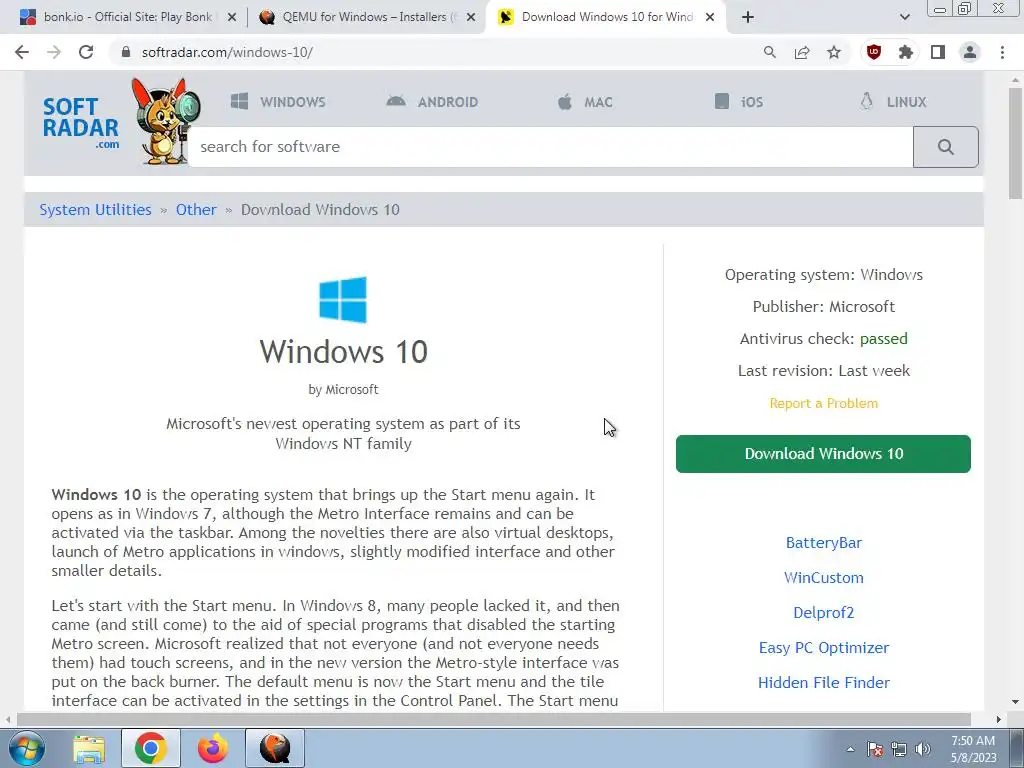Click the horizontal scrollbar right arrow
1024x768 pixels.
click(x=999, y=719)
